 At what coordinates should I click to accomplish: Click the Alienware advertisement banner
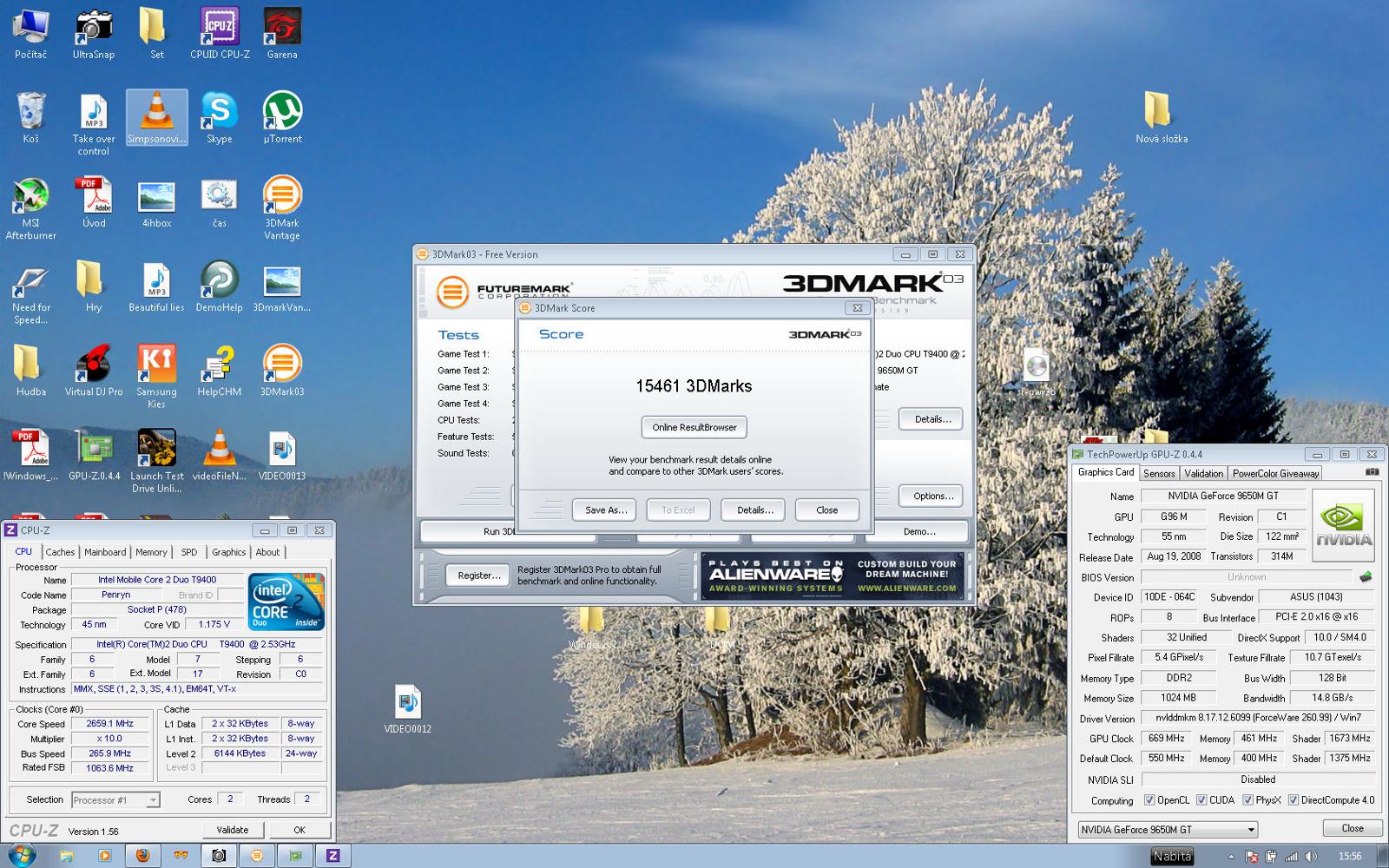point(832,576)
